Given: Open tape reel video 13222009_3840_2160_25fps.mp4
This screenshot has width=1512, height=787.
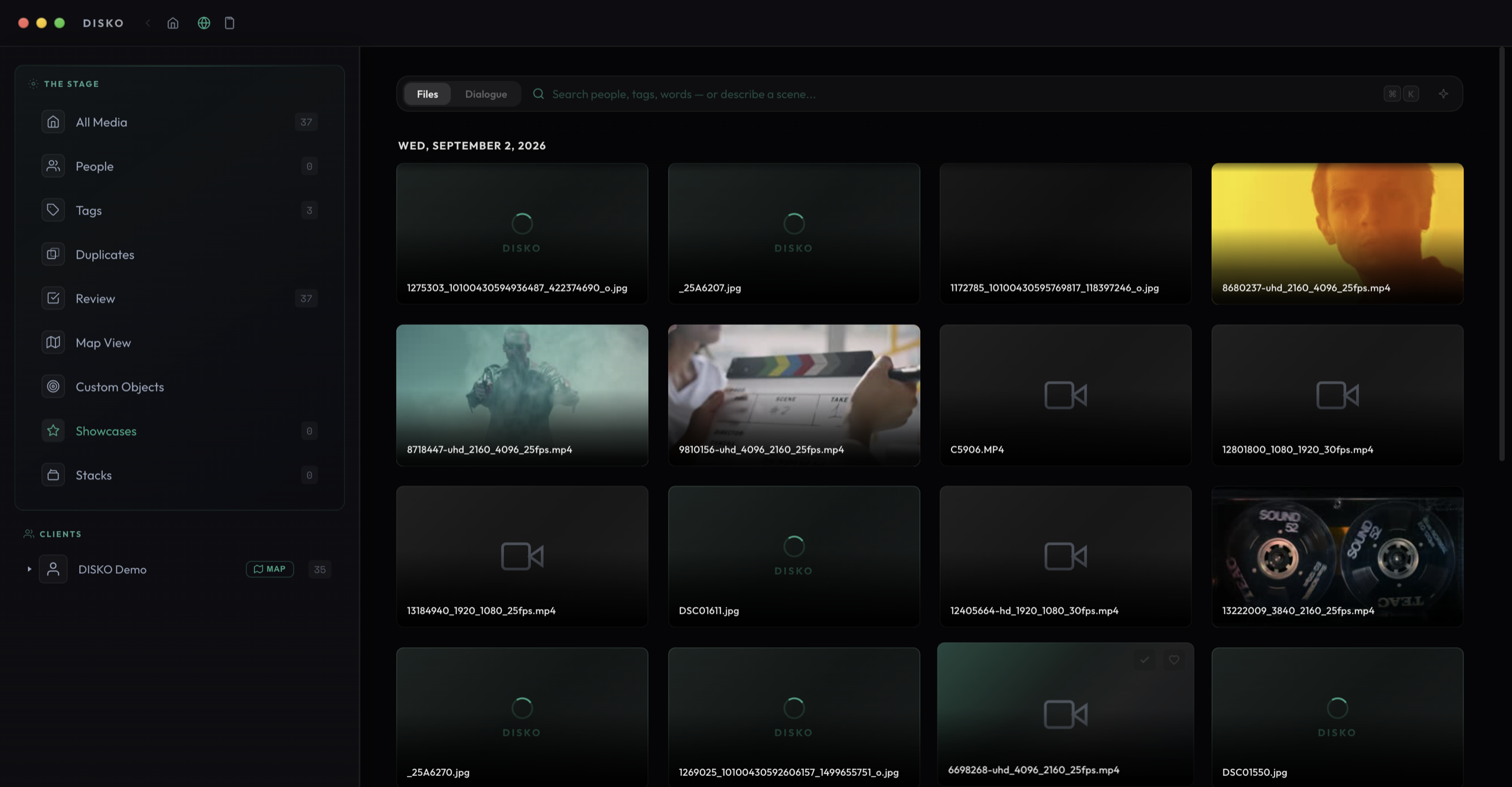Looking at the screenshot, I should [1337, 557].
